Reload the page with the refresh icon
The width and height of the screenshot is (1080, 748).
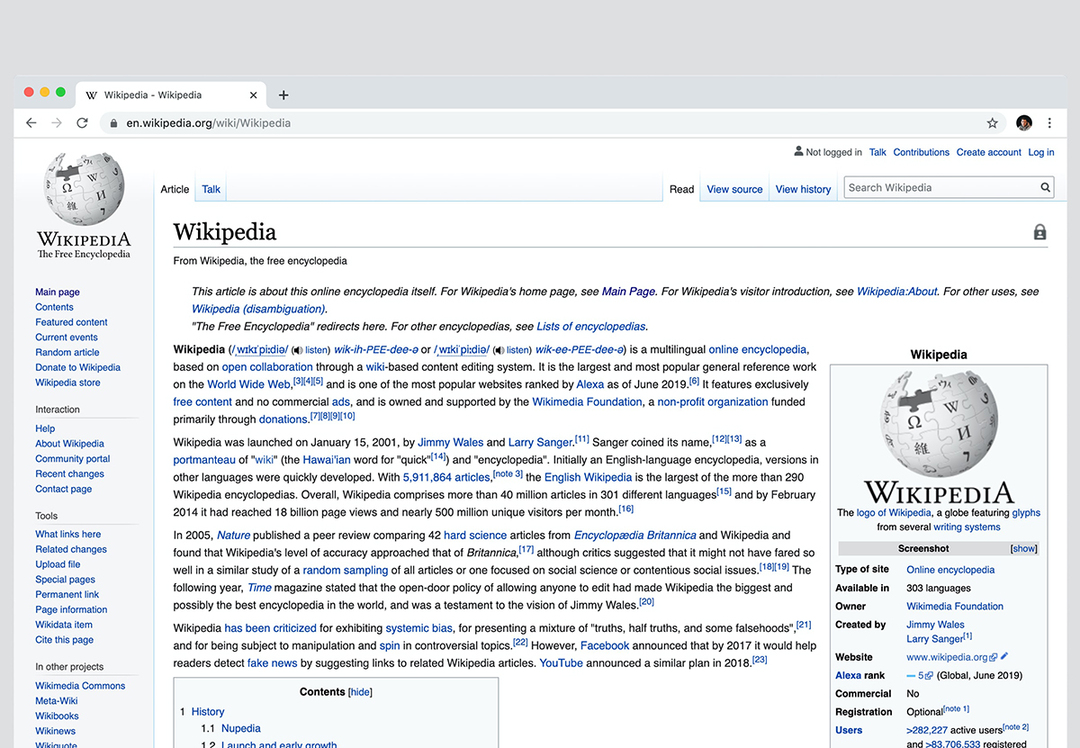[82, 123]
